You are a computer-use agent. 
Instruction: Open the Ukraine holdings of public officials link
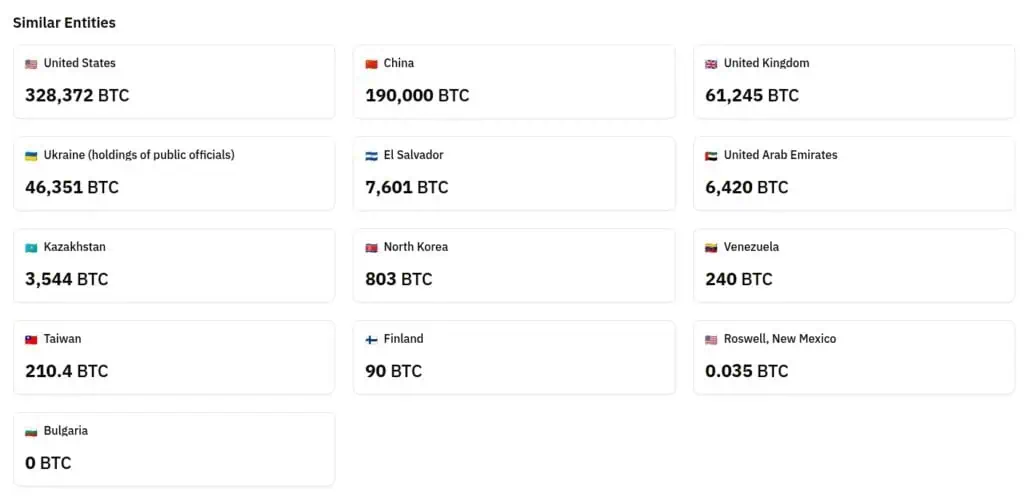point(139,155)
